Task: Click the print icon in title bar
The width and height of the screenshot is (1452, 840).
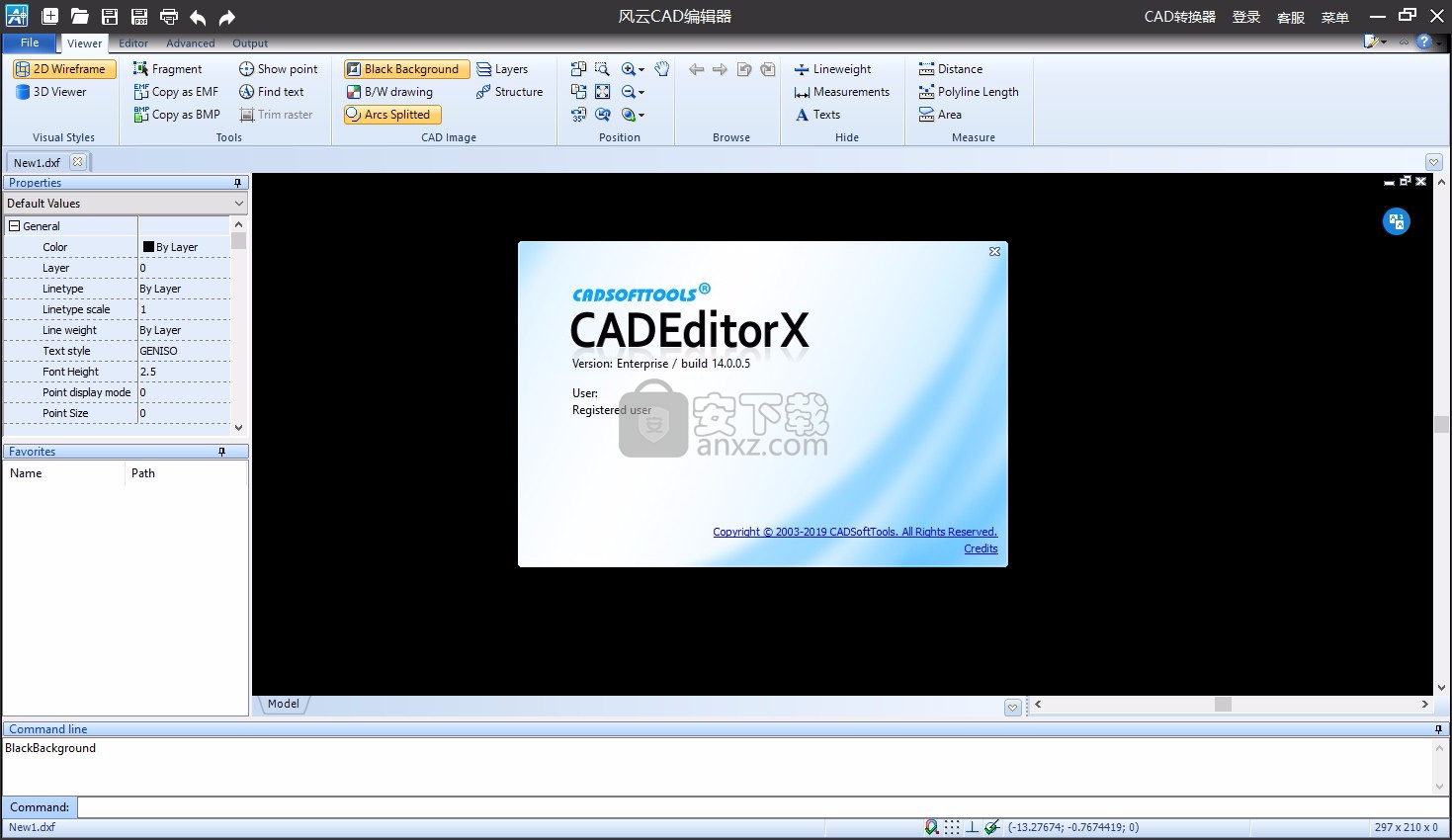Action: 169,16
